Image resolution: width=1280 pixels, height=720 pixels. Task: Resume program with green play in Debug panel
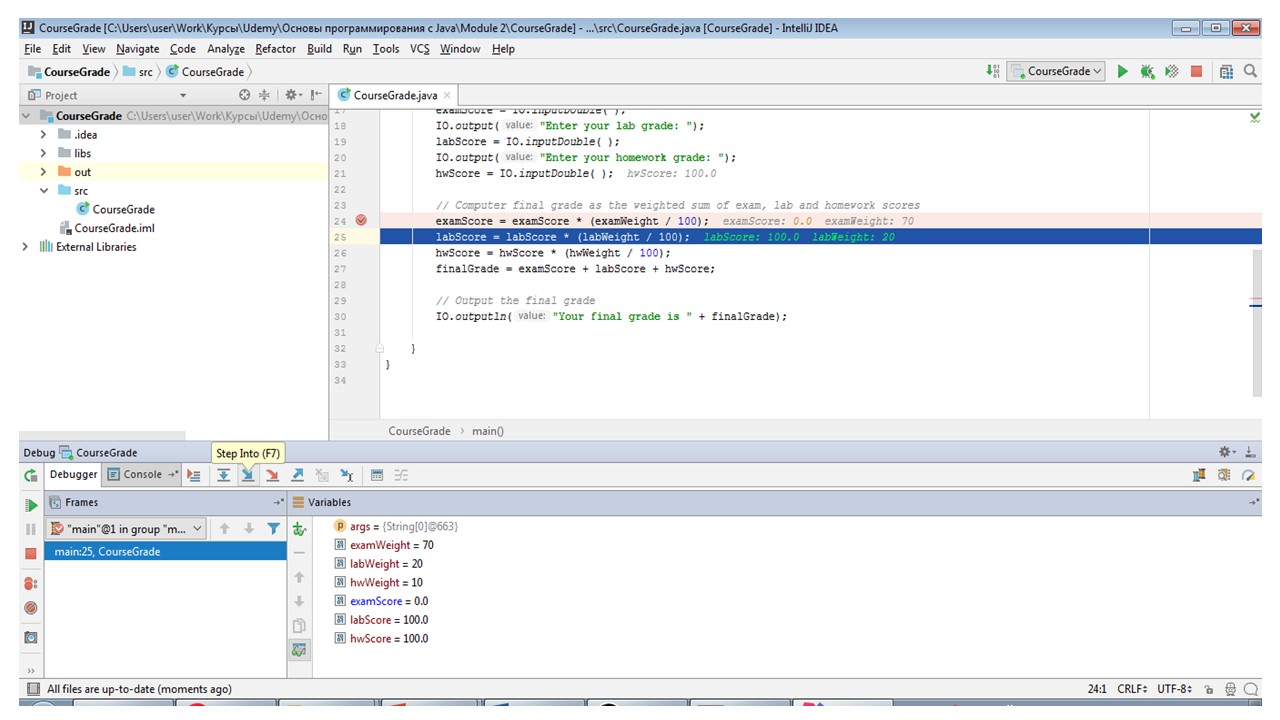coord(31,505)
